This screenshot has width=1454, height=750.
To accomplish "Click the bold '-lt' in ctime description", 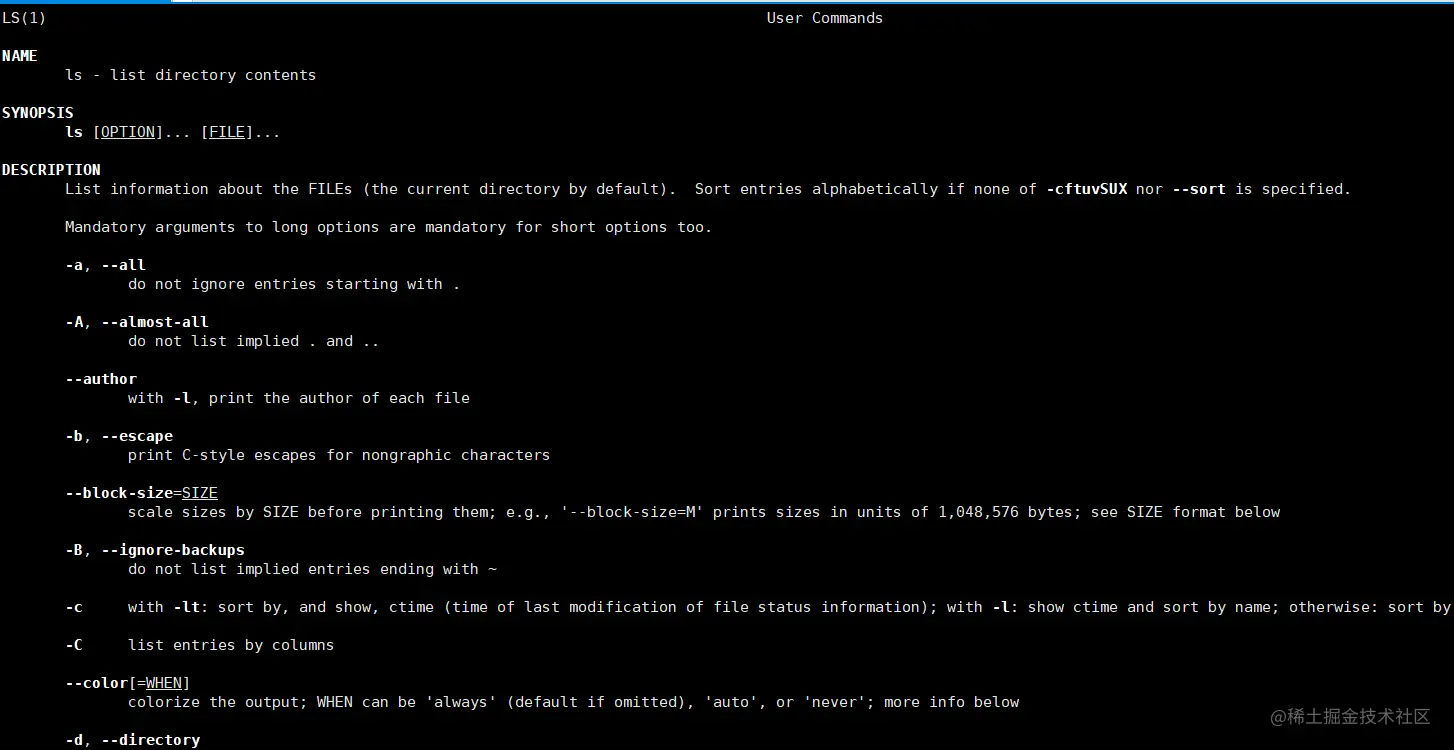I will click(187, 607).
